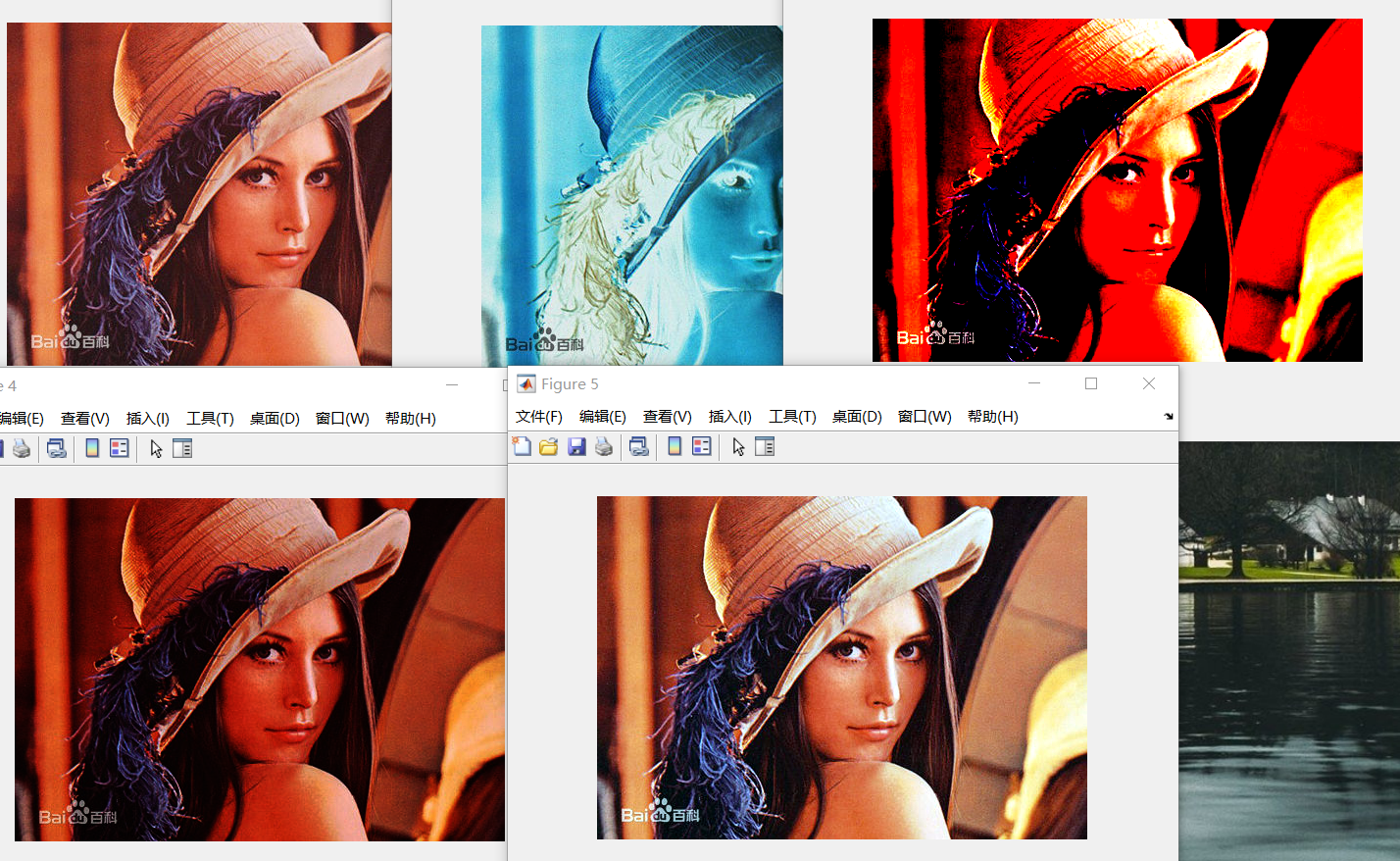Open 帮助(H) menu in Figure 5

point(993,417)
